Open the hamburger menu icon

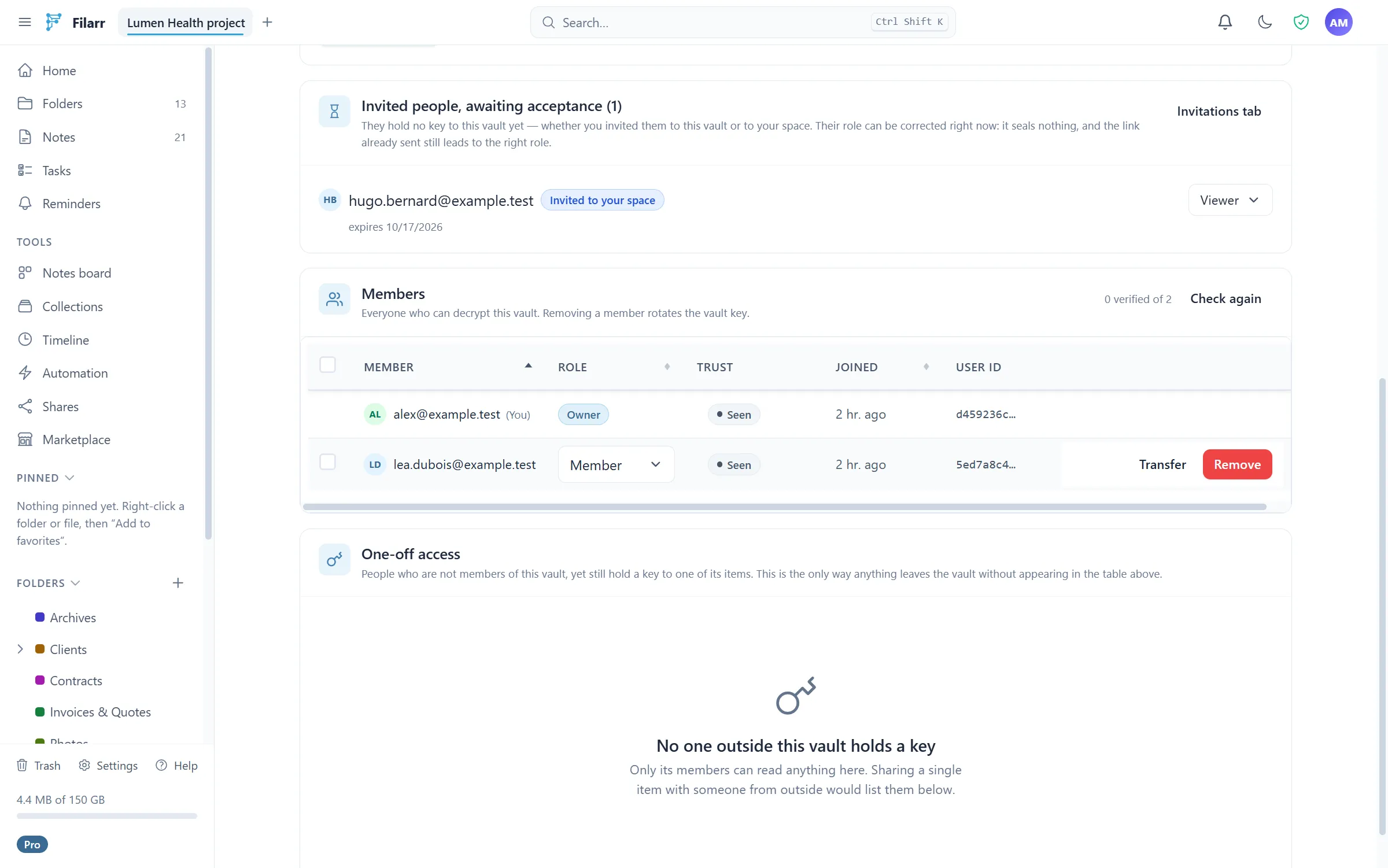click(24, 23)
